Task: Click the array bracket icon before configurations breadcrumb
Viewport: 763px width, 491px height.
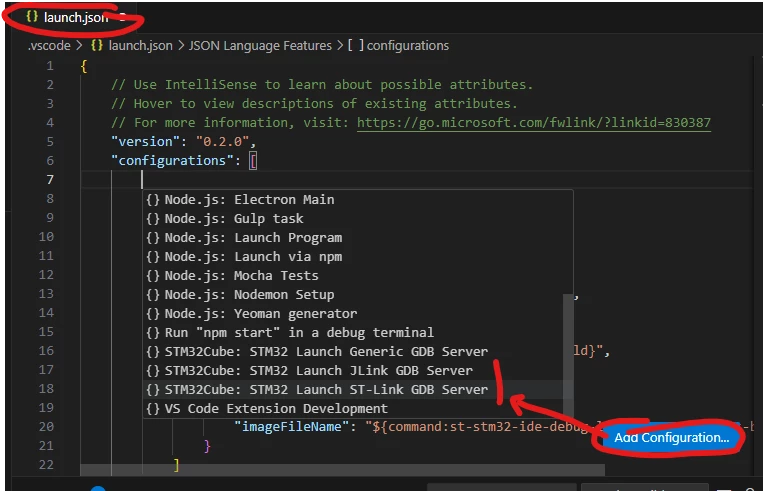Action: point(355,45)
